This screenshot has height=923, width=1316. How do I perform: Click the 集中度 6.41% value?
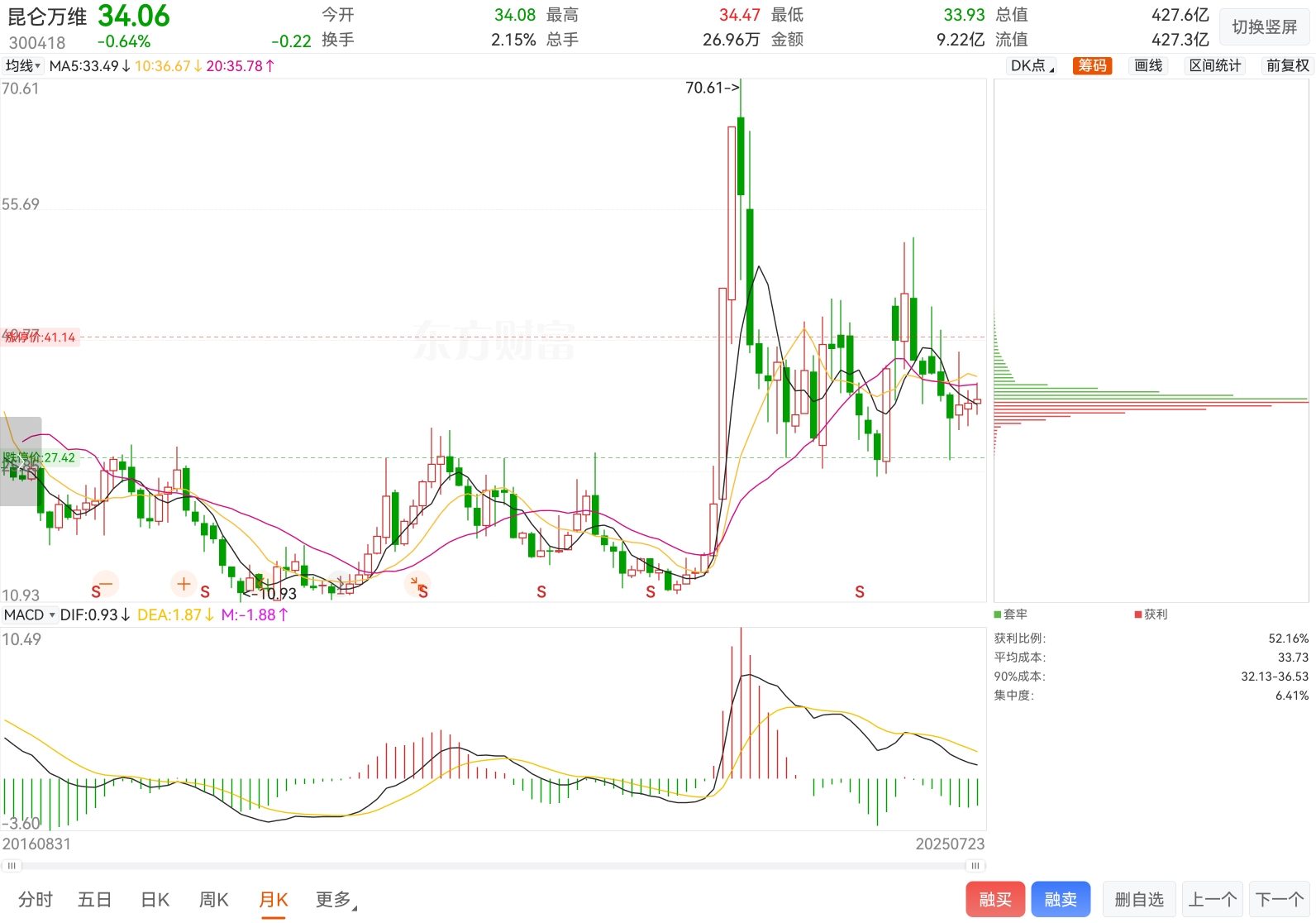click(x=1292, y=696)
